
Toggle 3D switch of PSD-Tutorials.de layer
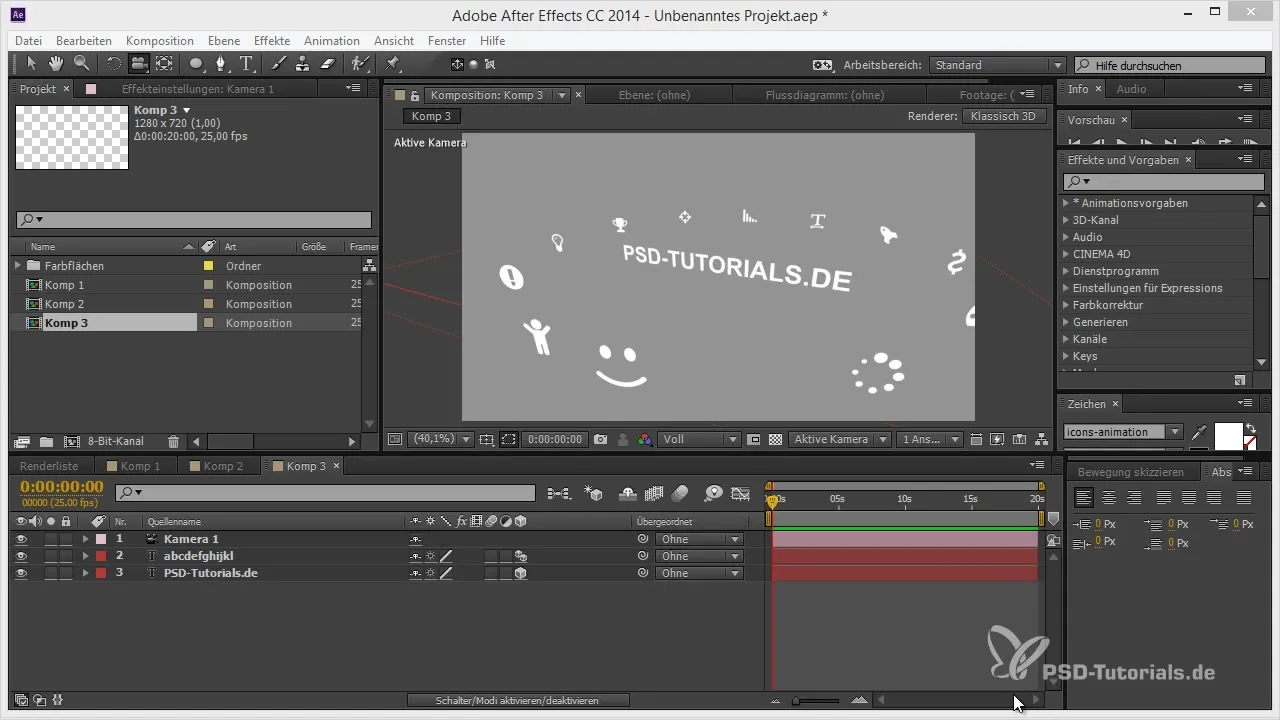pos(520,573)
